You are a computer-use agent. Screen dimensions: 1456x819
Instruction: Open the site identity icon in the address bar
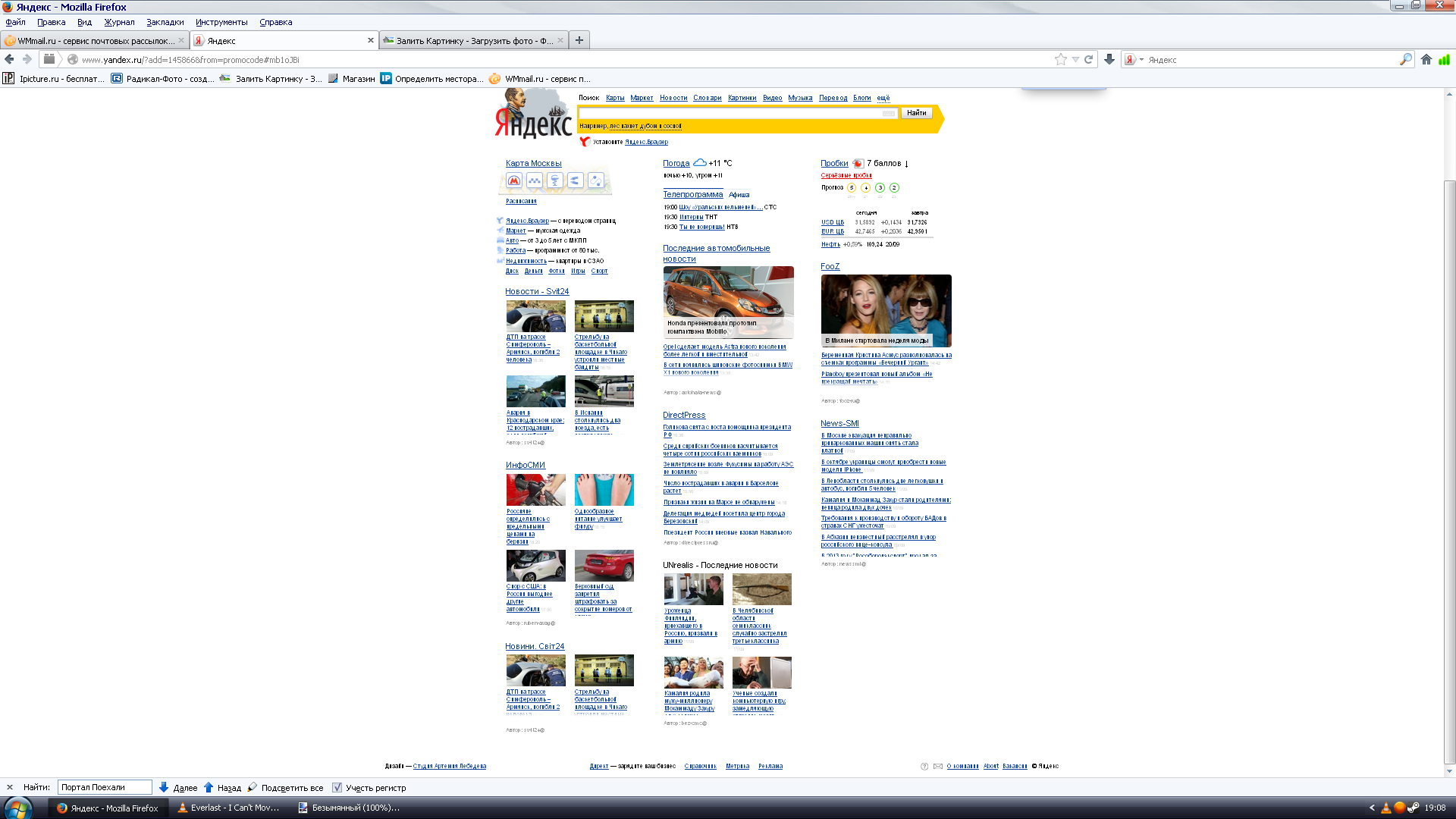73,59
